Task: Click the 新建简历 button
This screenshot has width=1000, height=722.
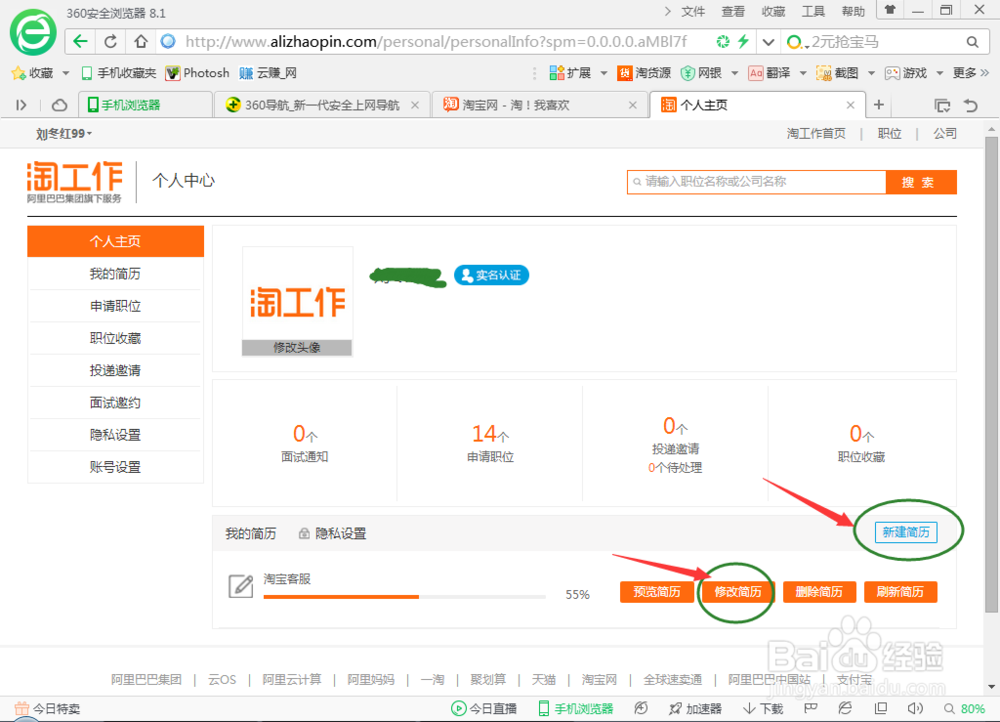Action: tap(906, 532)
